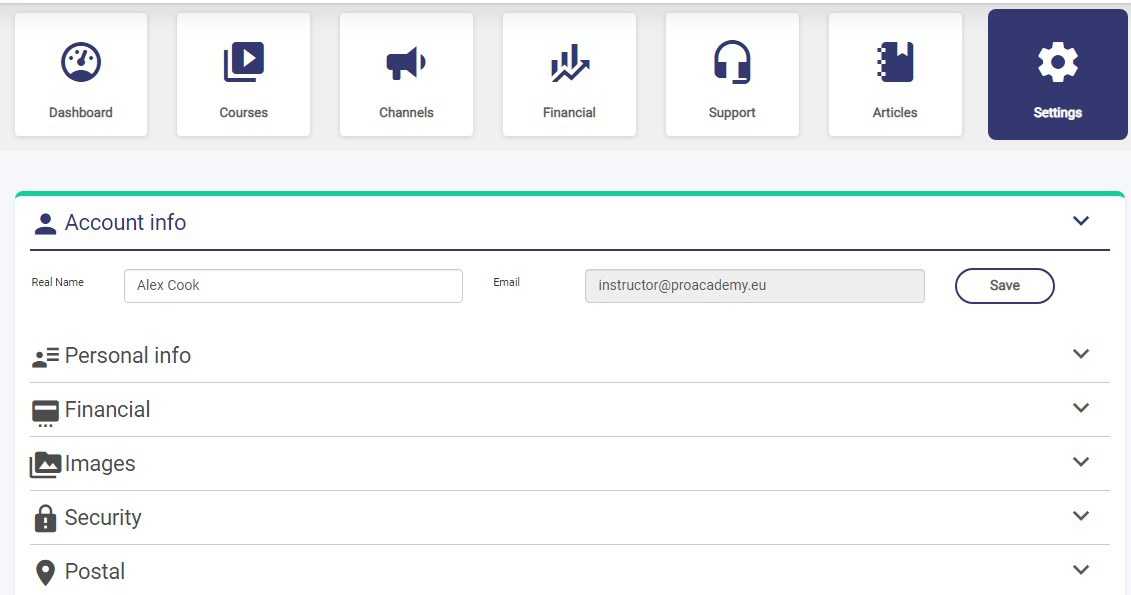Select the Channels megaphone icon
Viewport: 1131px width, 595px height.
pos(406,63)
